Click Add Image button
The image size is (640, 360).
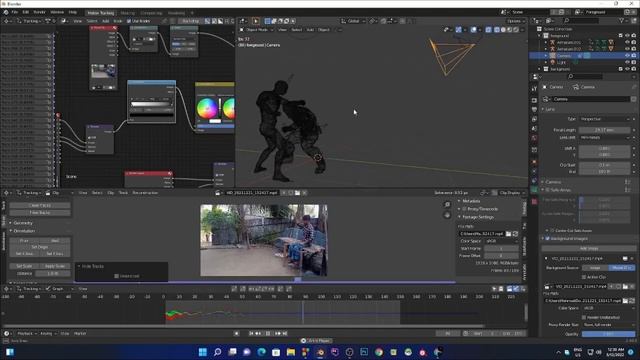pos(589,248)
